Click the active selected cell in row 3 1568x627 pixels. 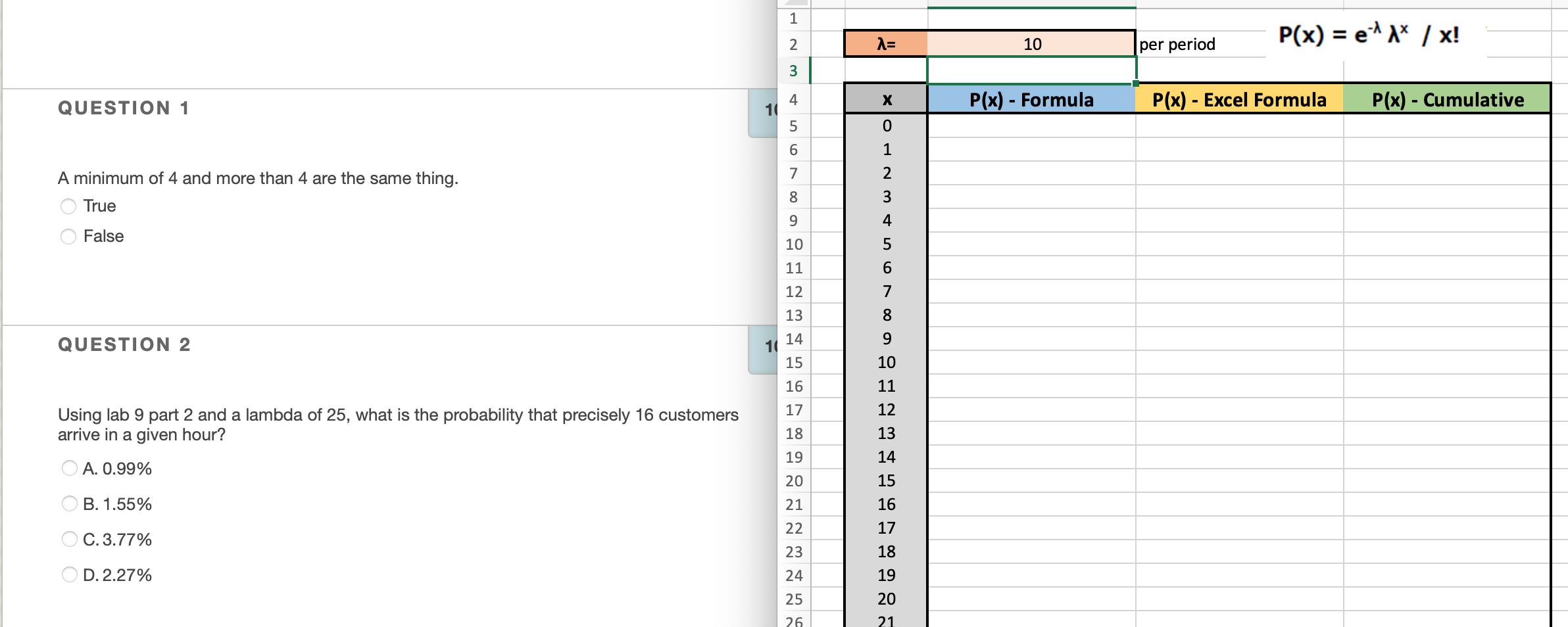click(1031, 70)
